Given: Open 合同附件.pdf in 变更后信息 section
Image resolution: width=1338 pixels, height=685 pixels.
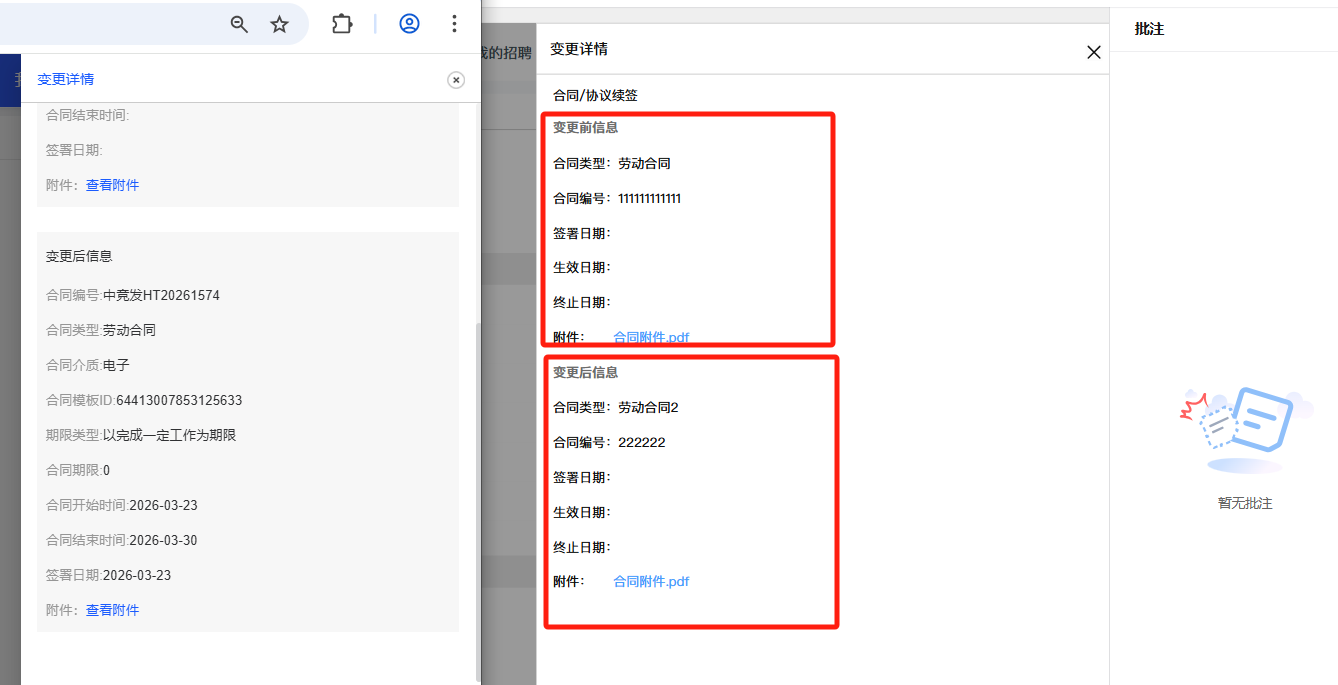Looking at the screenshot, I should (x=651, y=581).
